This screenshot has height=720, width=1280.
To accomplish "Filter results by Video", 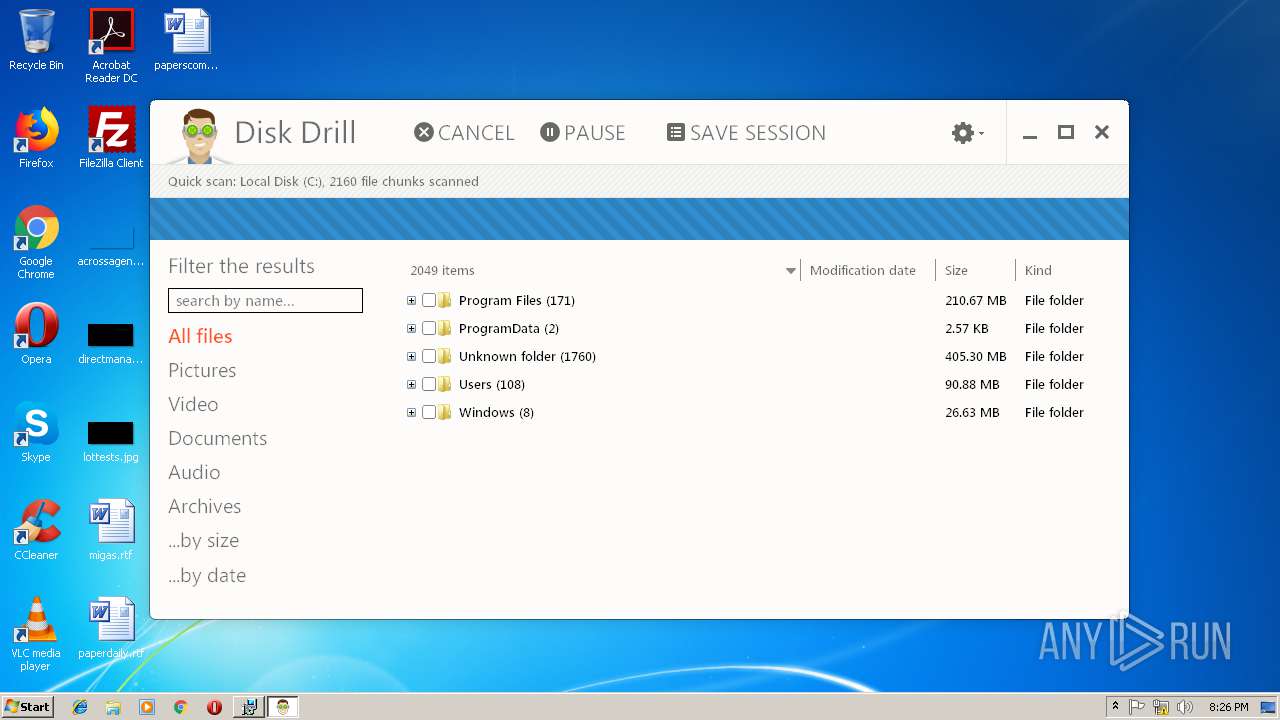I will 193,404.
